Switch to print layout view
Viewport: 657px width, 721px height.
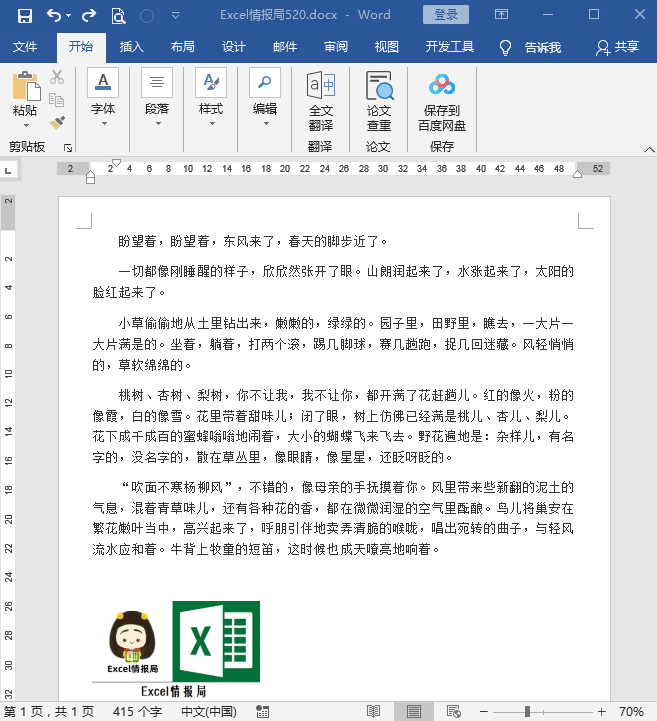[413, 712]
